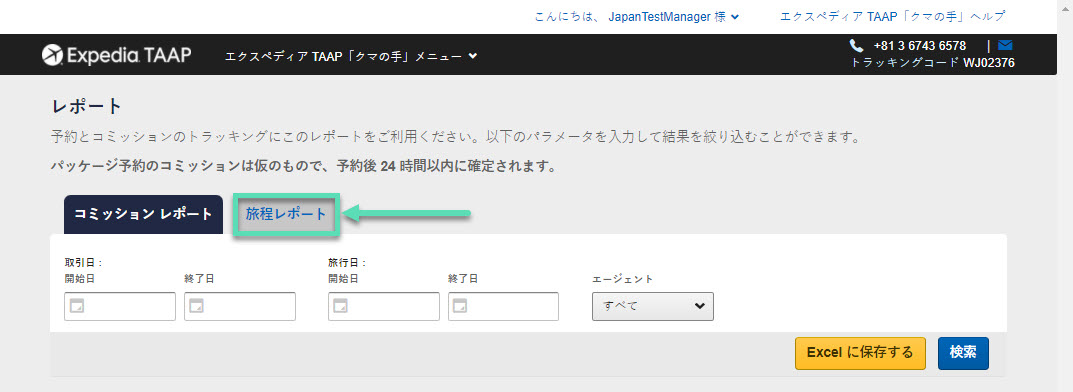Click the blue envelope mail icon
The height and width of the screenshot is (392, 1073).
(1005, 46)
